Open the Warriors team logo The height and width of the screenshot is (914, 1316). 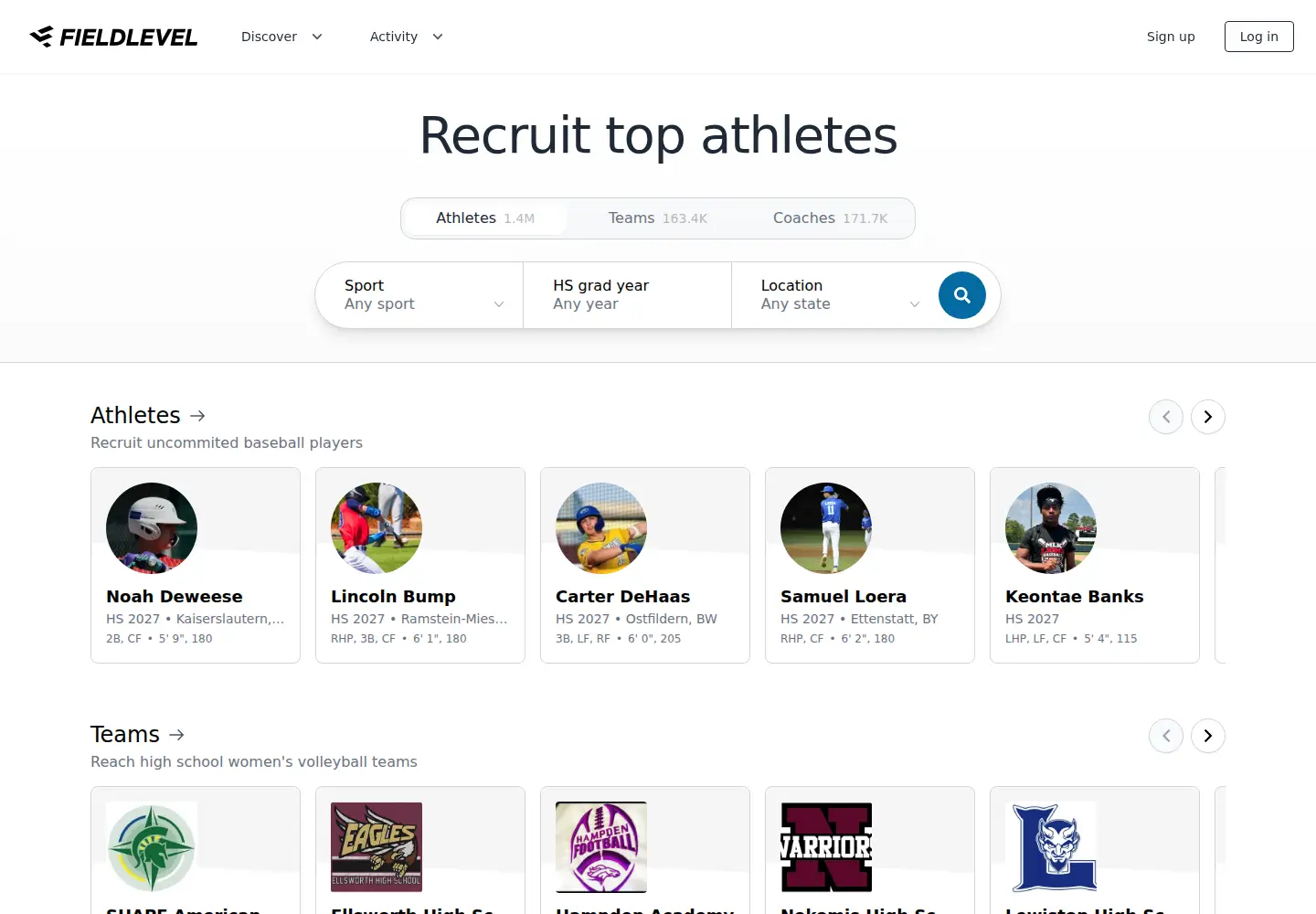coord(826,847)
